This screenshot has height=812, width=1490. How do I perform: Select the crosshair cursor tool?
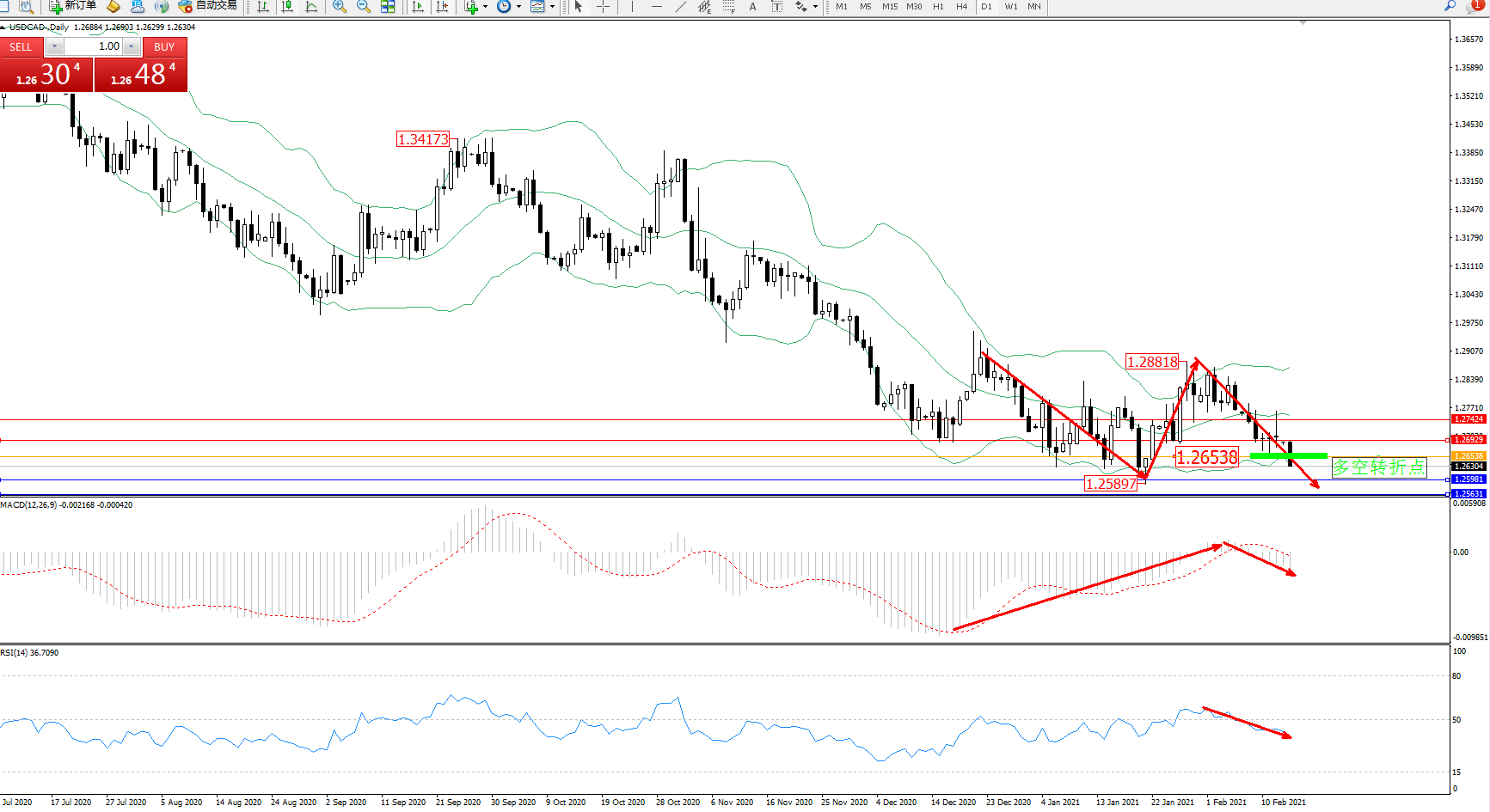point(604,7)
